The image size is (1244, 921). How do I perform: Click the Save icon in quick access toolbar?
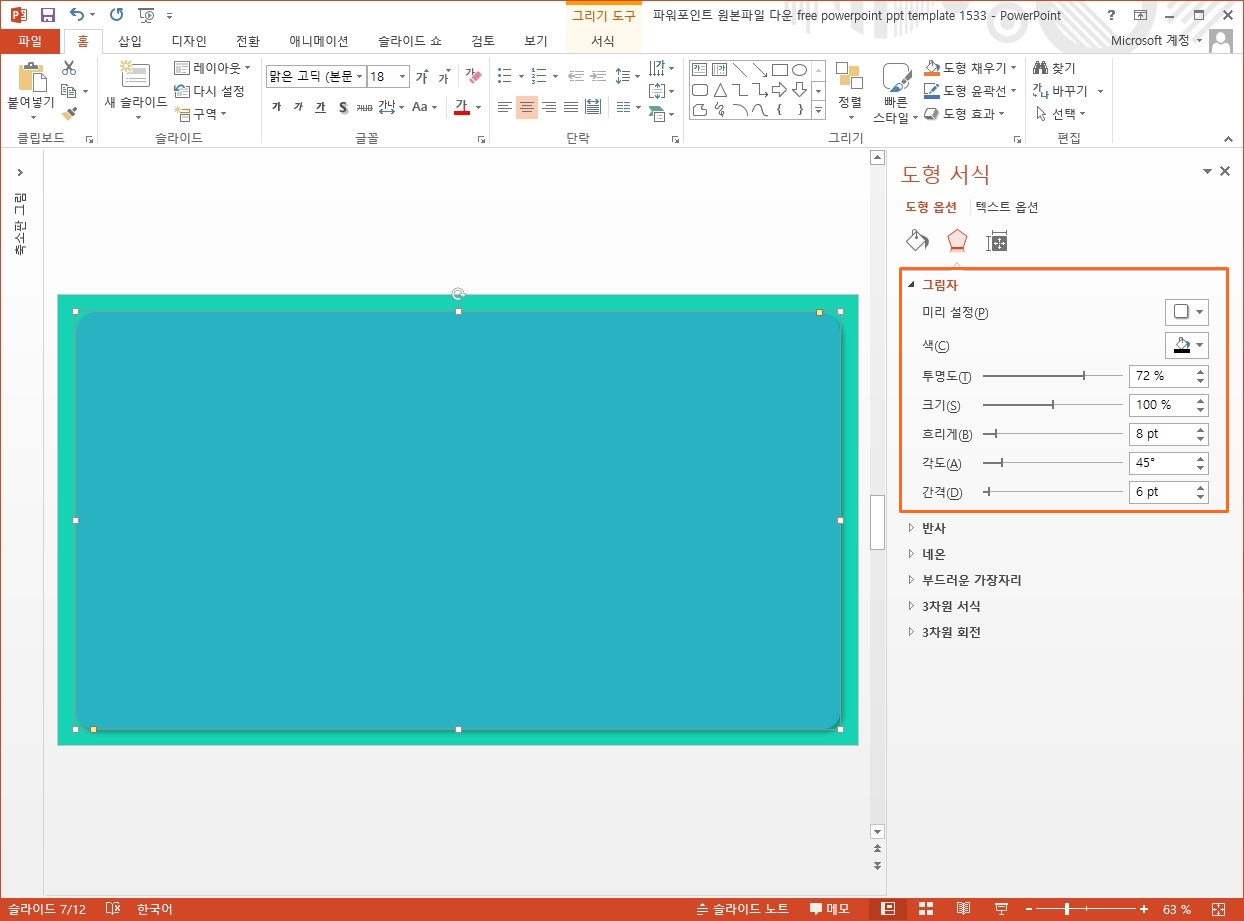point(47,15)
